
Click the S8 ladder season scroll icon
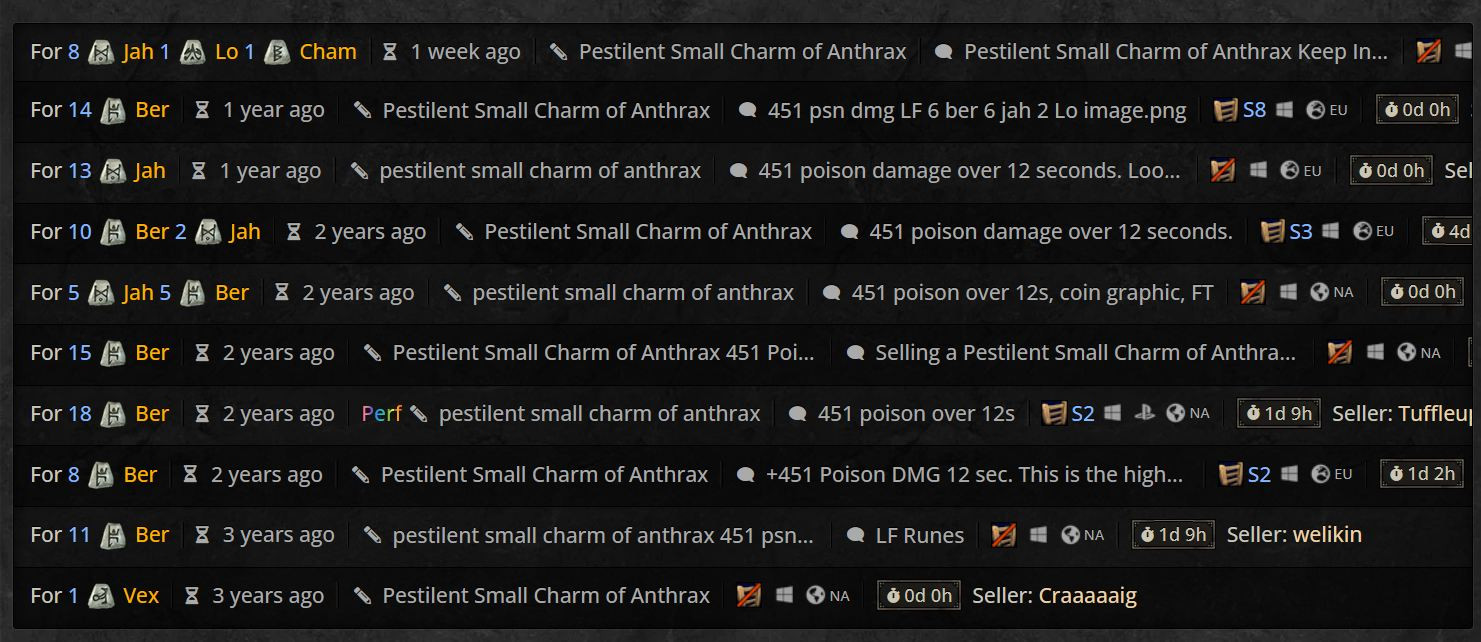click(x=1226, y=110)
